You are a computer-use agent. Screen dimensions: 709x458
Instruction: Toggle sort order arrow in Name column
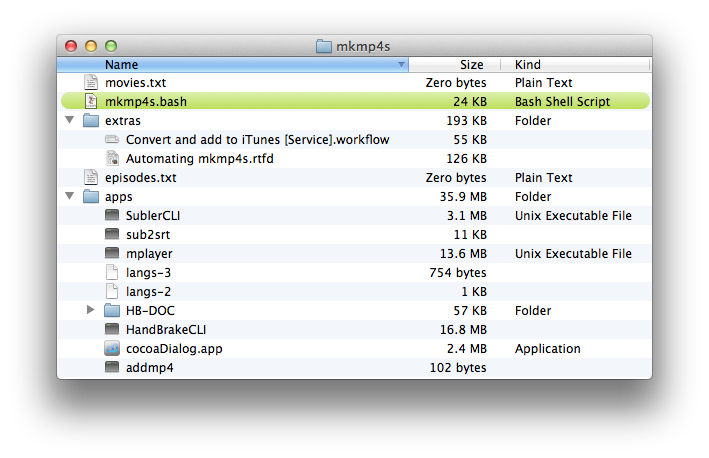pos(401,65)
